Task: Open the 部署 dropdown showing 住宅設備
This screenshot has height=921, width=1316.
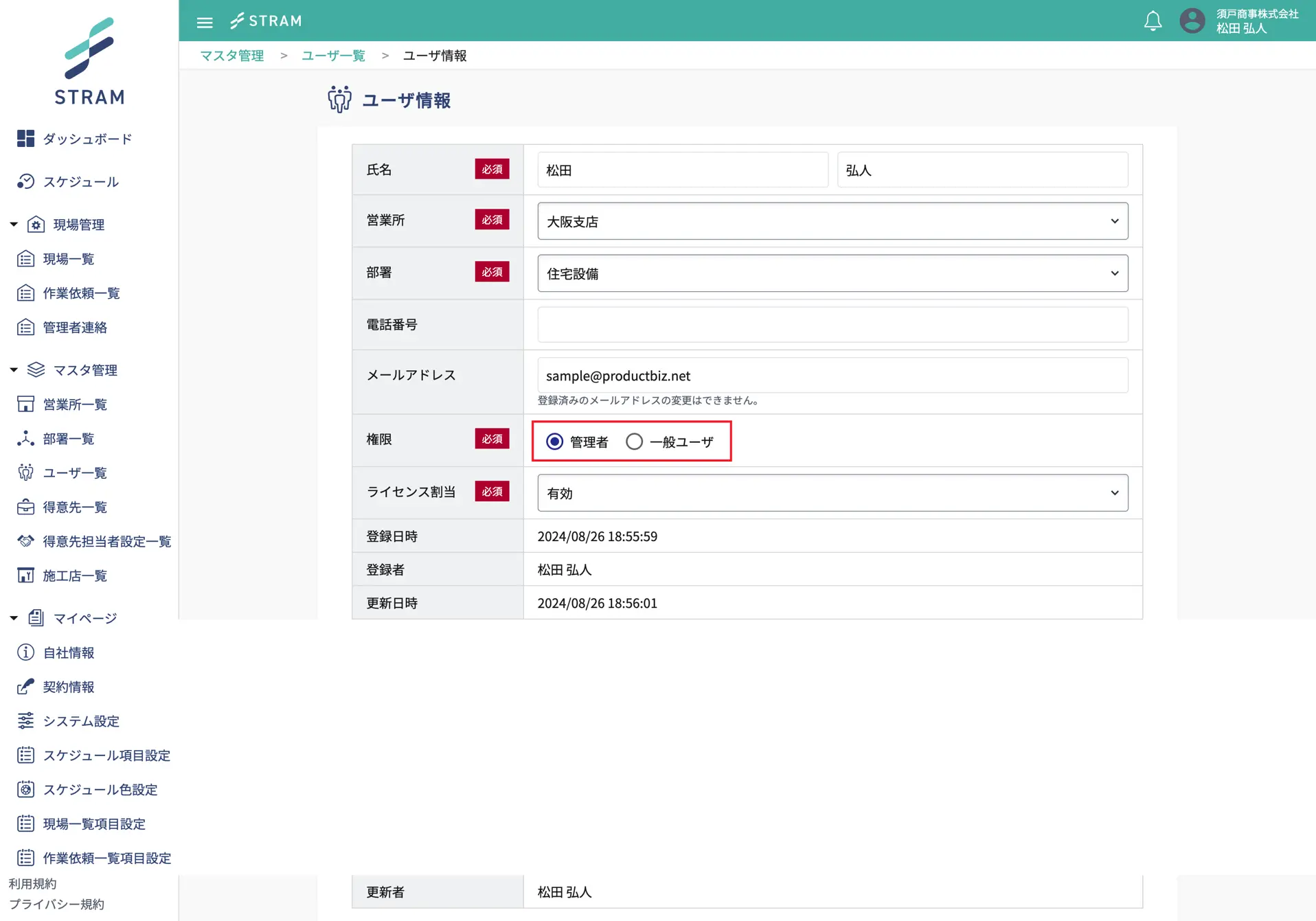Action: (x=832, y=273)
